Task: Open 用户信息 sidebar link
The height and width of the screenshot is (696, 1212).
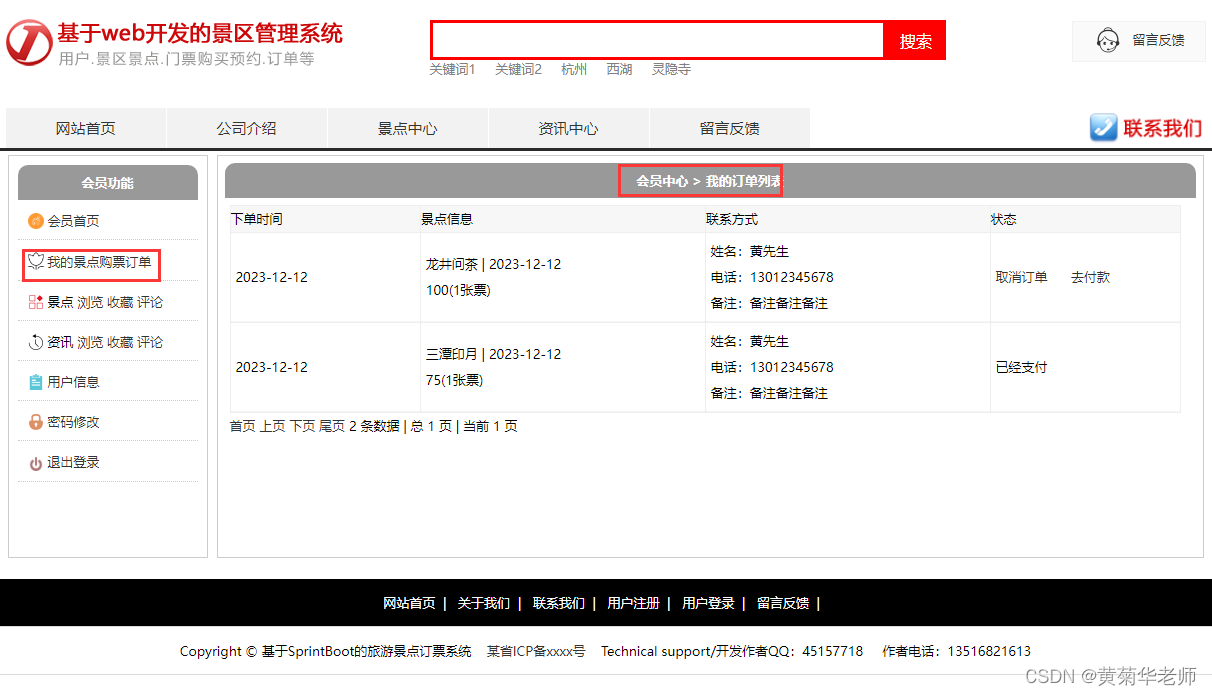Action: tap(73, 382)
